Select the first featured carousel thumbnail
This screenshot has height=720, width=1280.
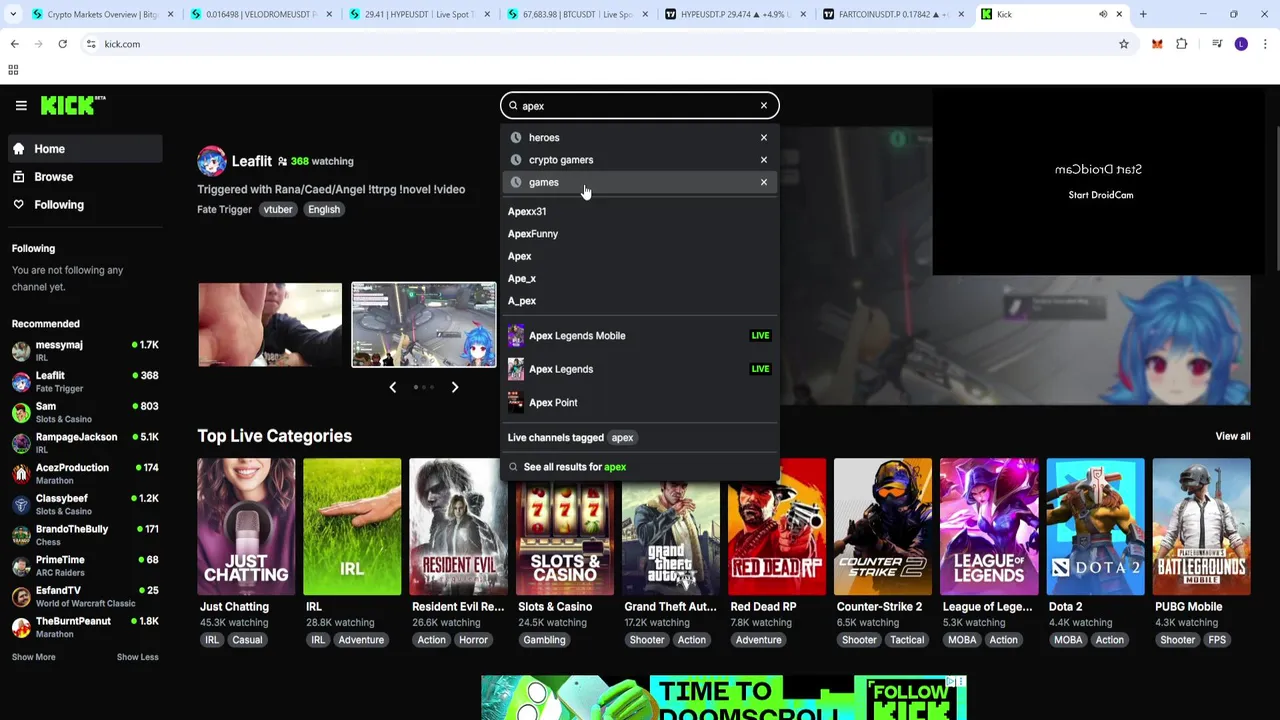270,325
